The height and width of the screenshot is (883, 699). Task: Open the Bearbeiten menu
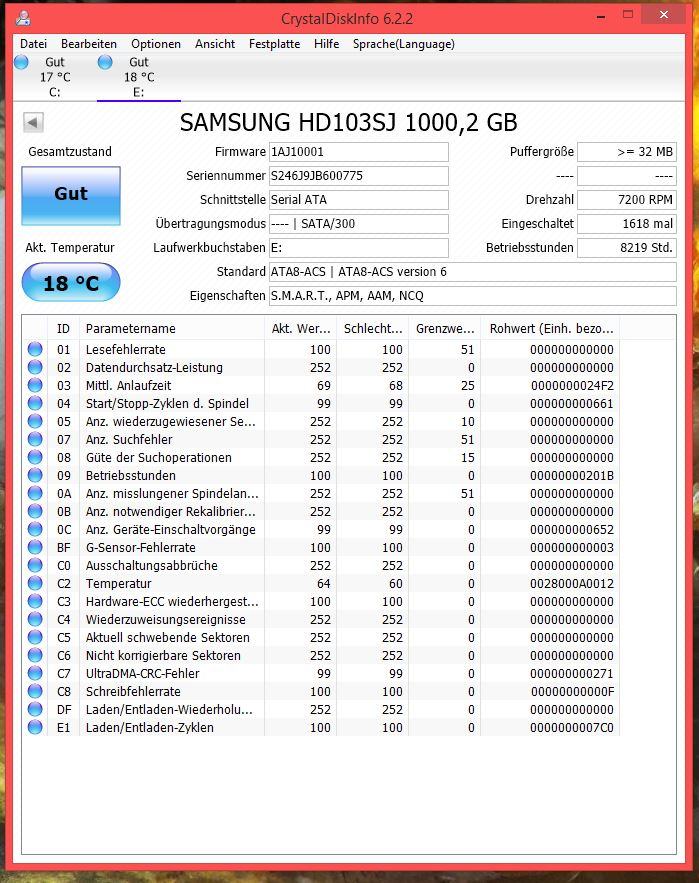pyautogui.click(x=88, y=44)
